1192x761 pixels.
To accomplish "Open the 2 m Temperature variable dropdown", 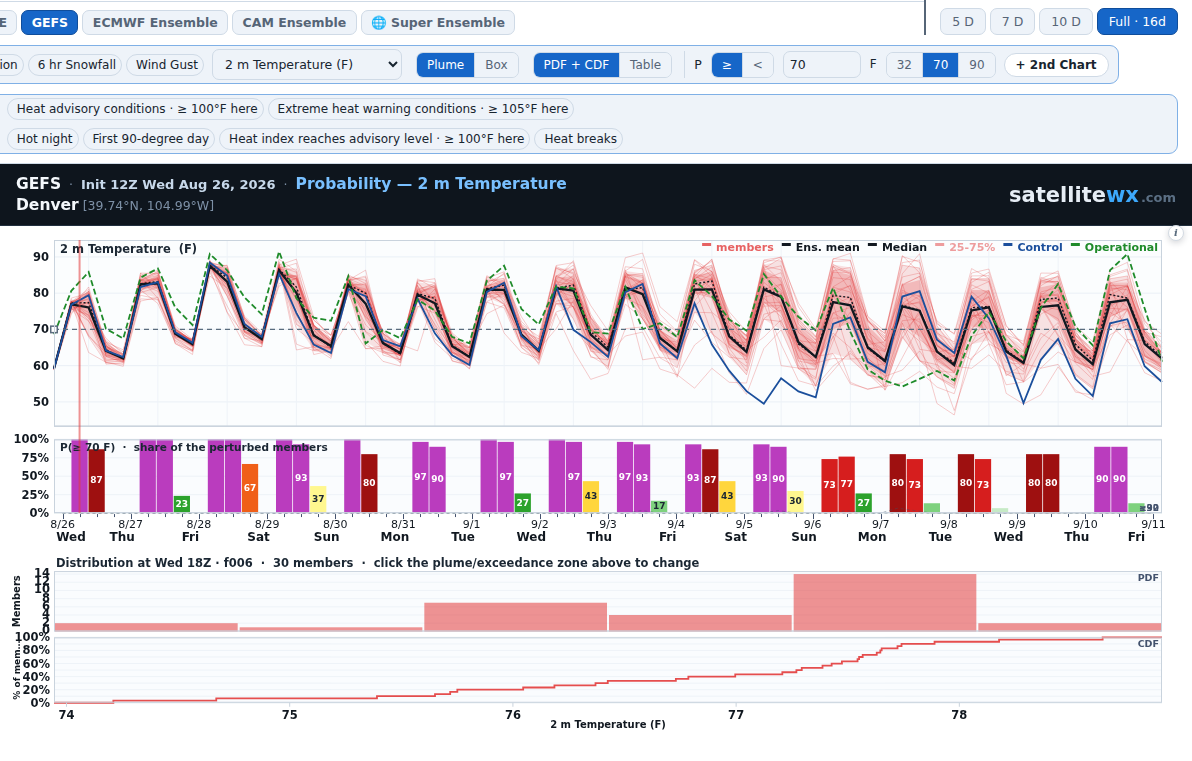I will coord(308,65).
